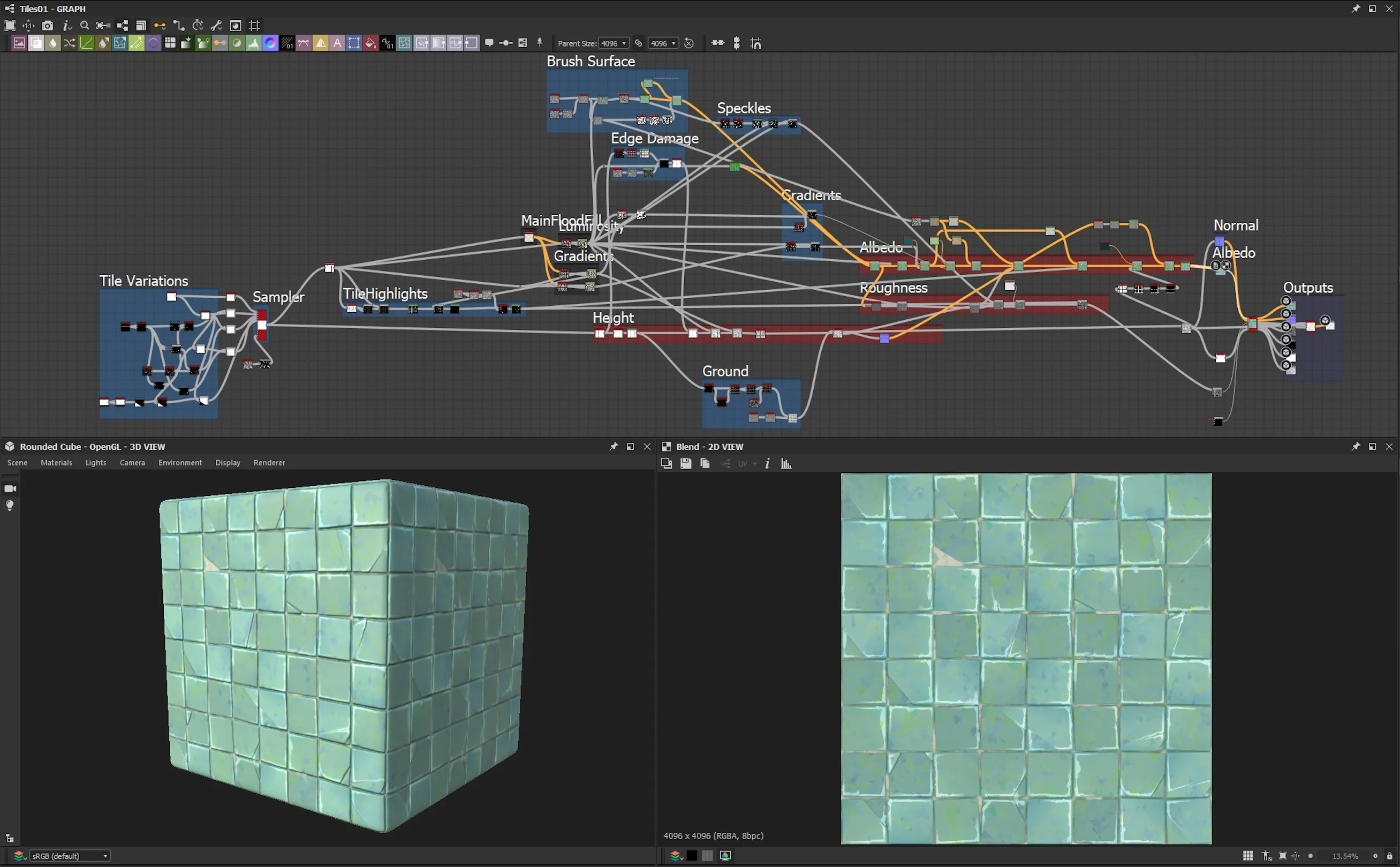Open the UV dropdown in 2D view
The width and height of the screenshot is (1400, 867).
(747, 463)
